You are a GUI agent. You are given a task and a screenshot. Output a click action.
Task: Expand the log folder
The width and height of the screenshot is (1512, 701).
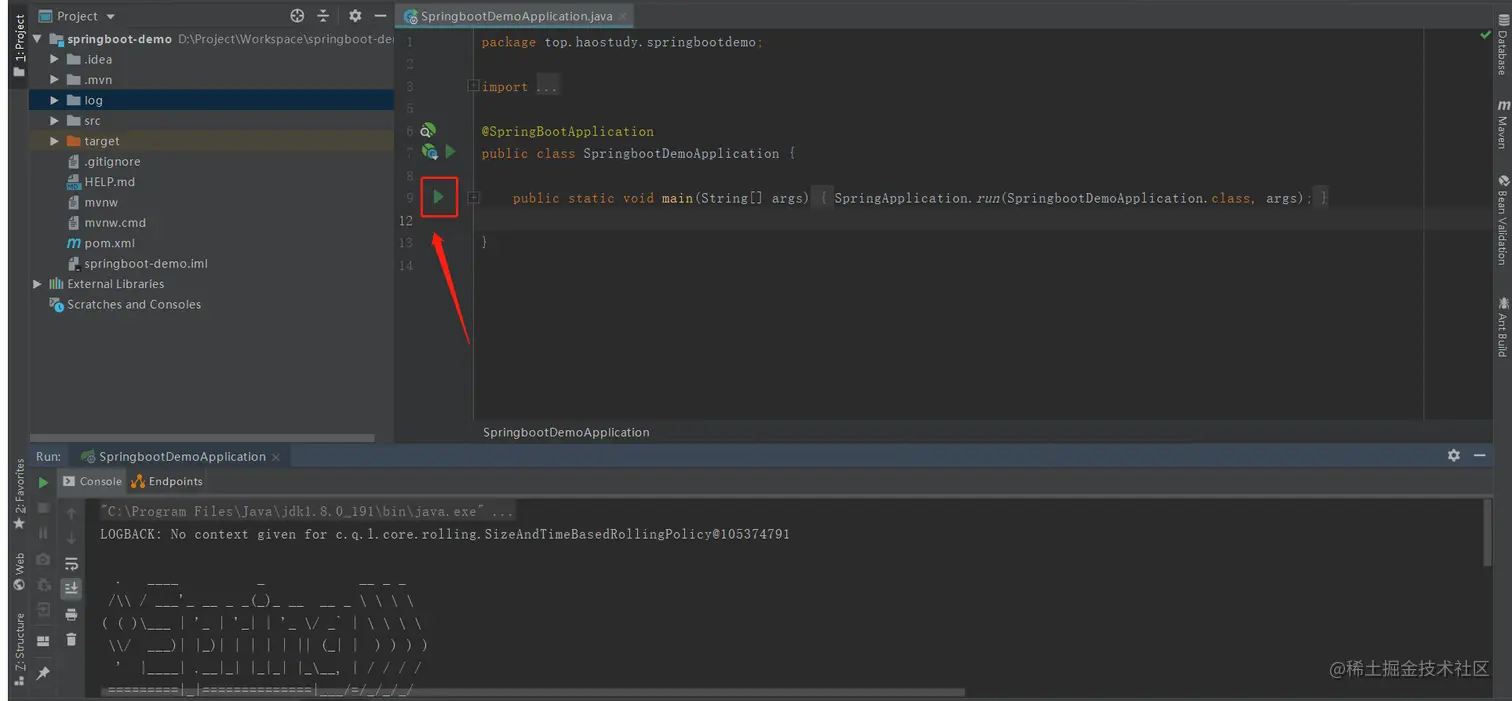coord(55,100)
